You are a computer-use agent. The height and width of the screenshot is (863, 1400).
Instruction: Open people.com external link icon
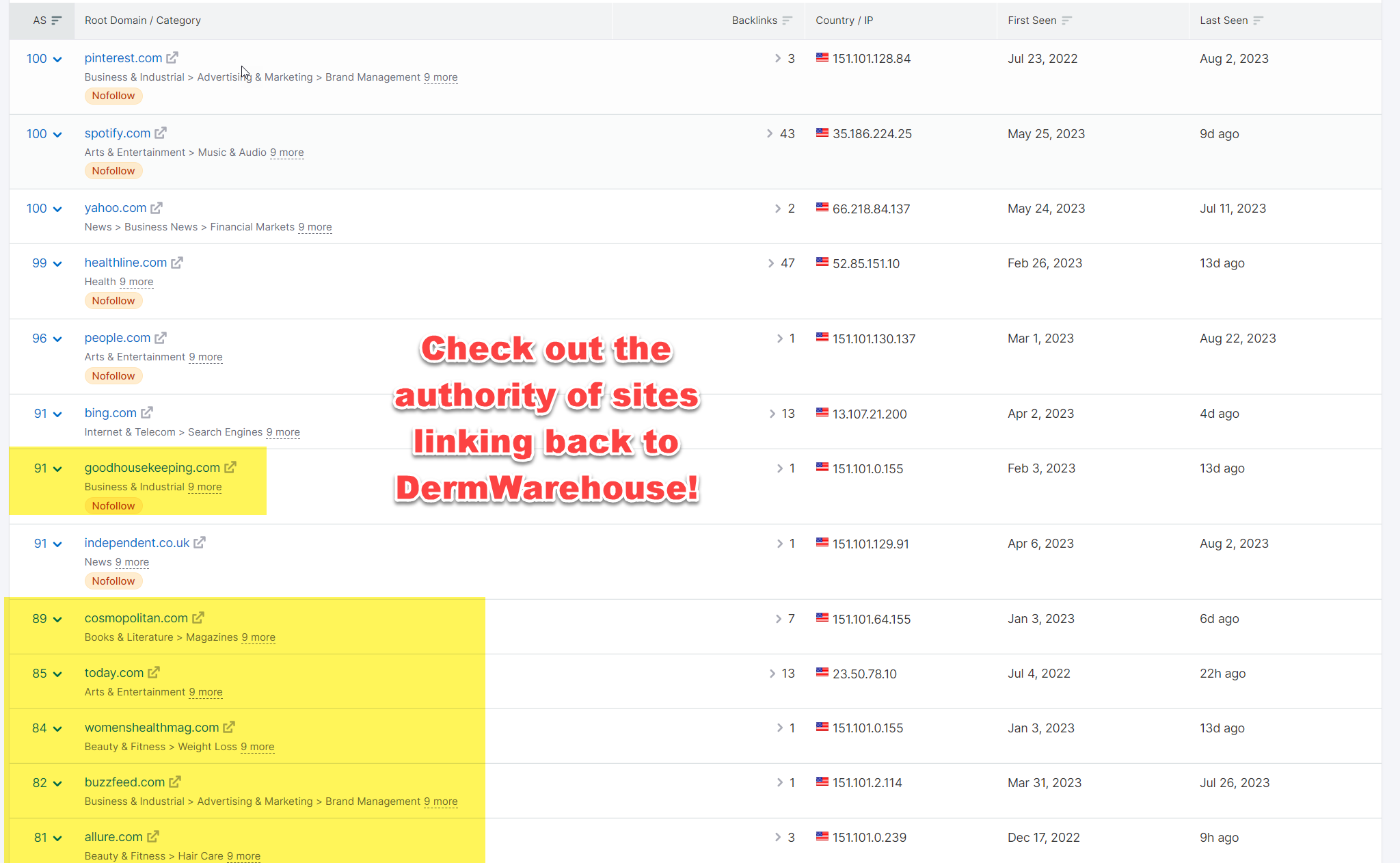pyautogui.click(x=161, y=338)
